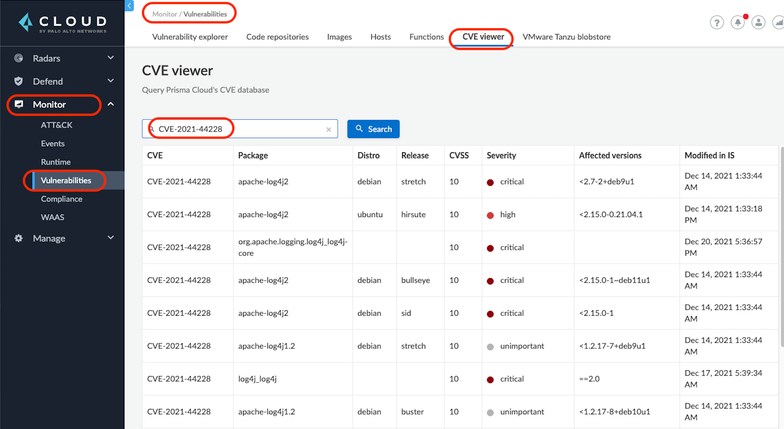Open notifications bell icon
784x429 pixels.
coord(738,23)
